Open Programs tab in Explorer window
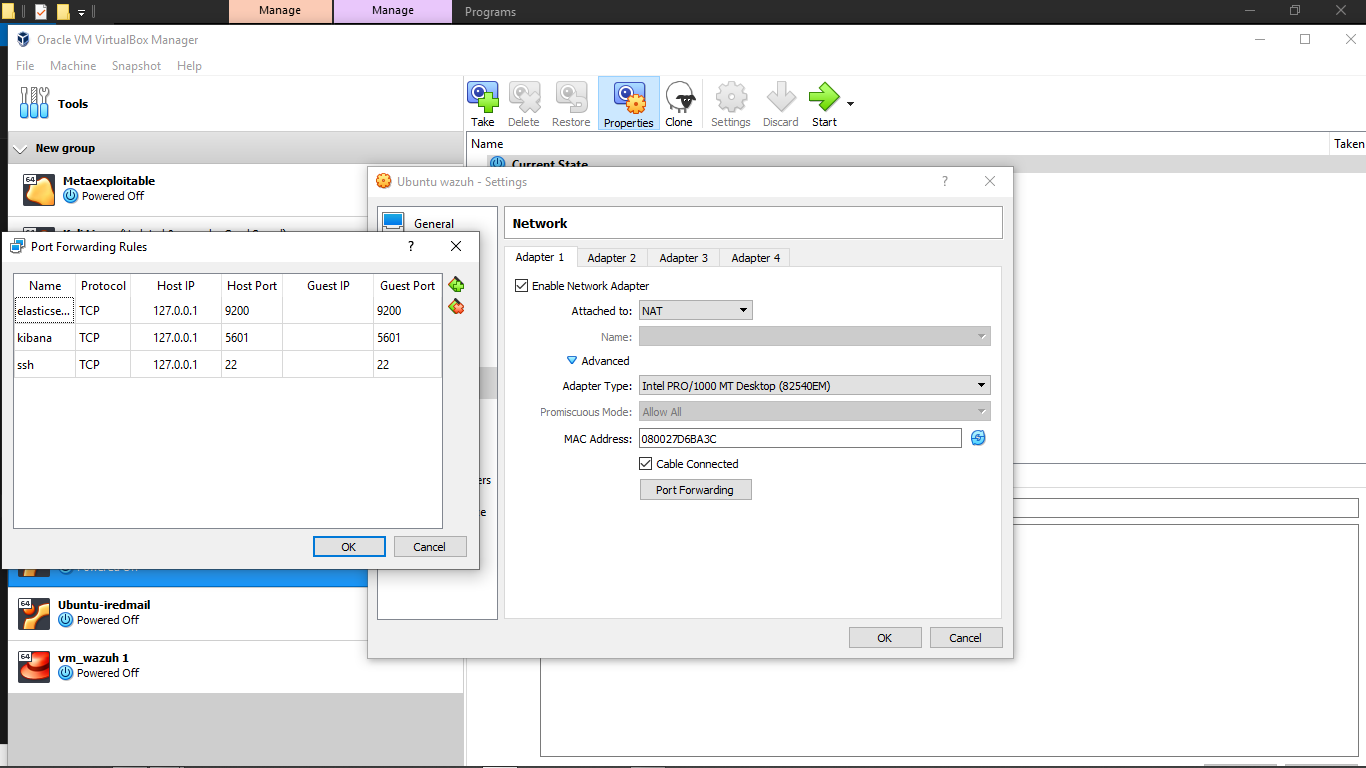The width and height of the screenshot is (1366, 768). coord(490,12)
